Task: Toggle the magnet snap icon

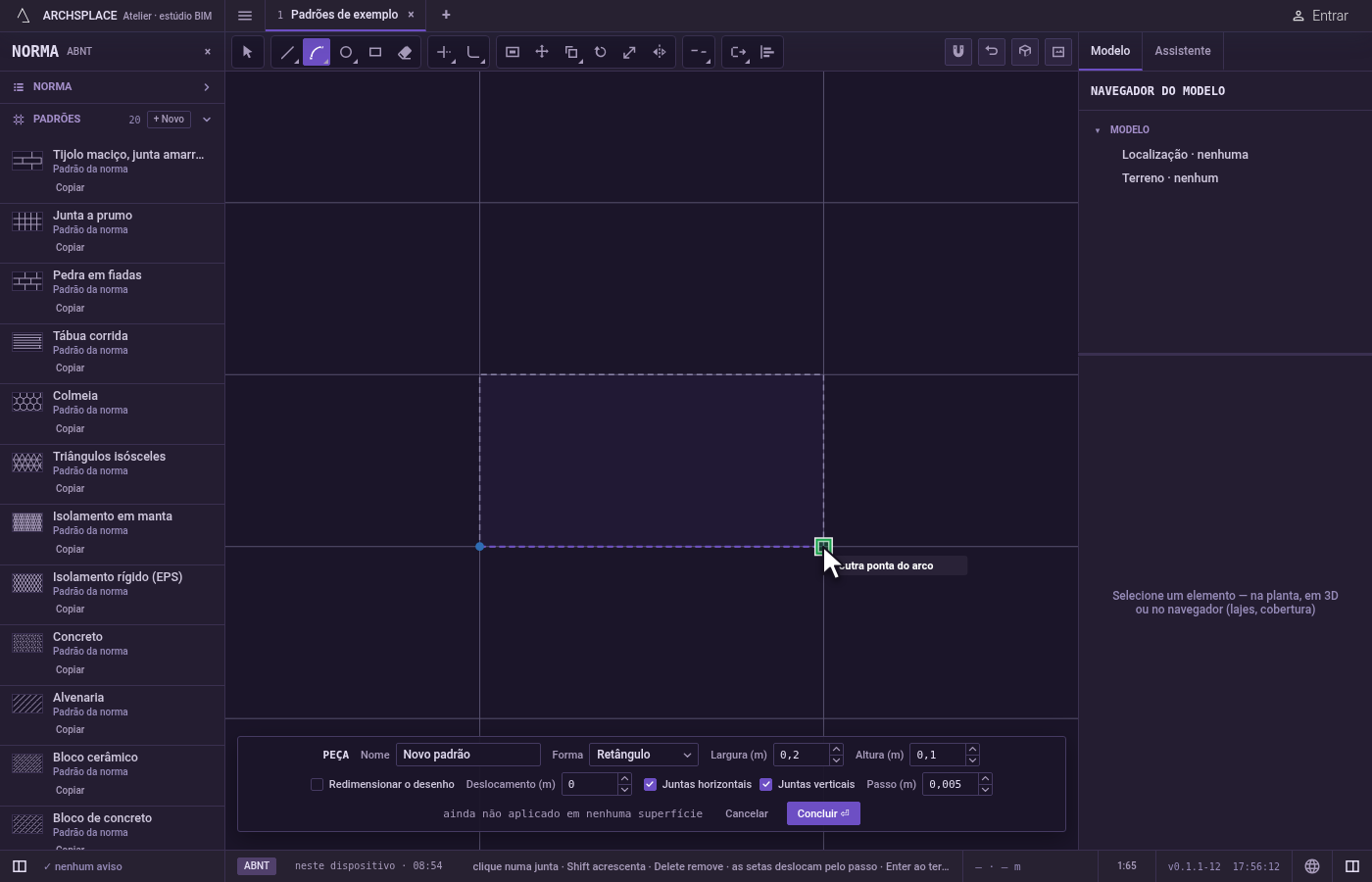Action: 958,51
